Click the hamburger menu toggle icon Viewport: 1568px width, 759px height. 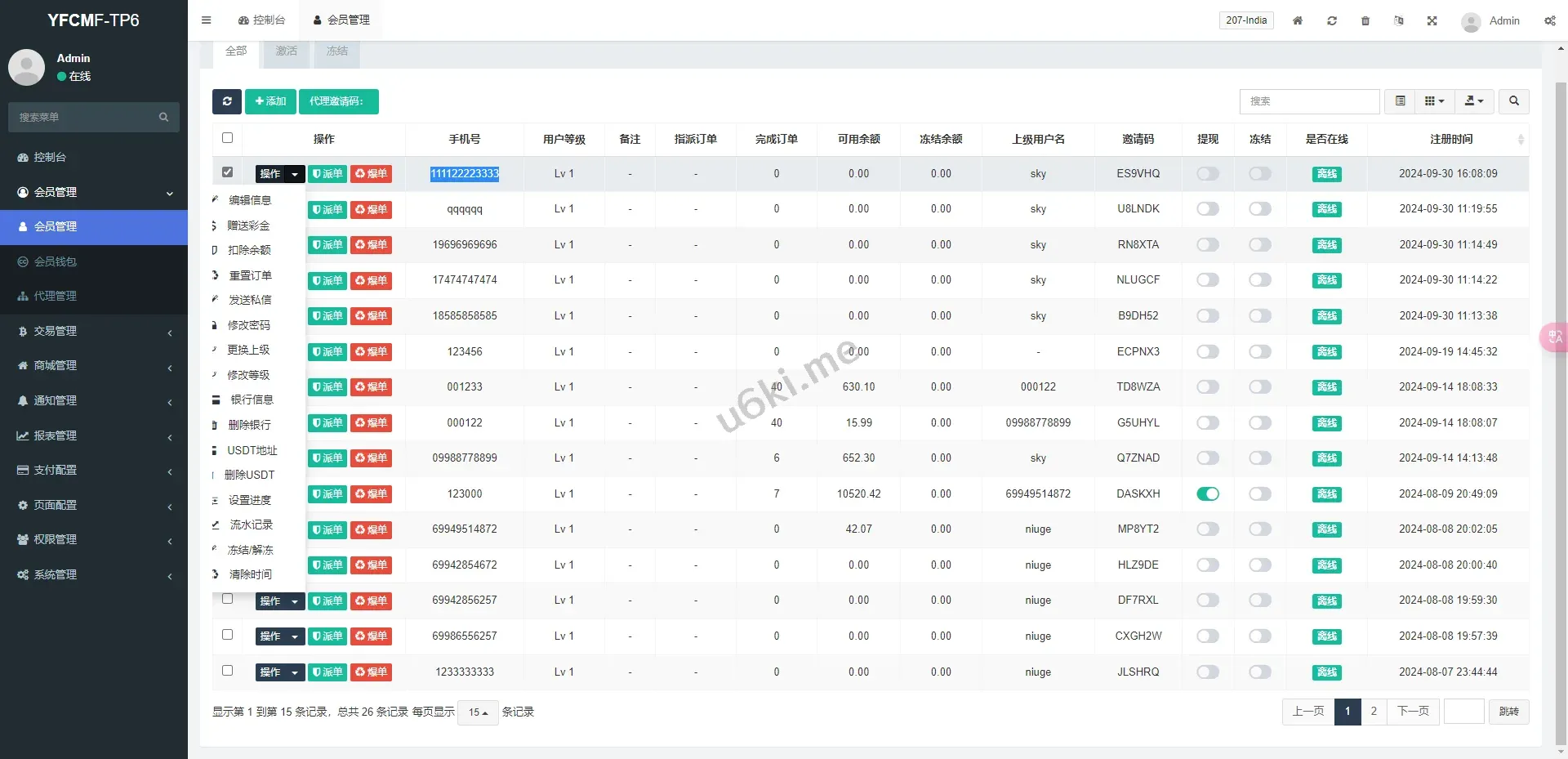[206, 20]
